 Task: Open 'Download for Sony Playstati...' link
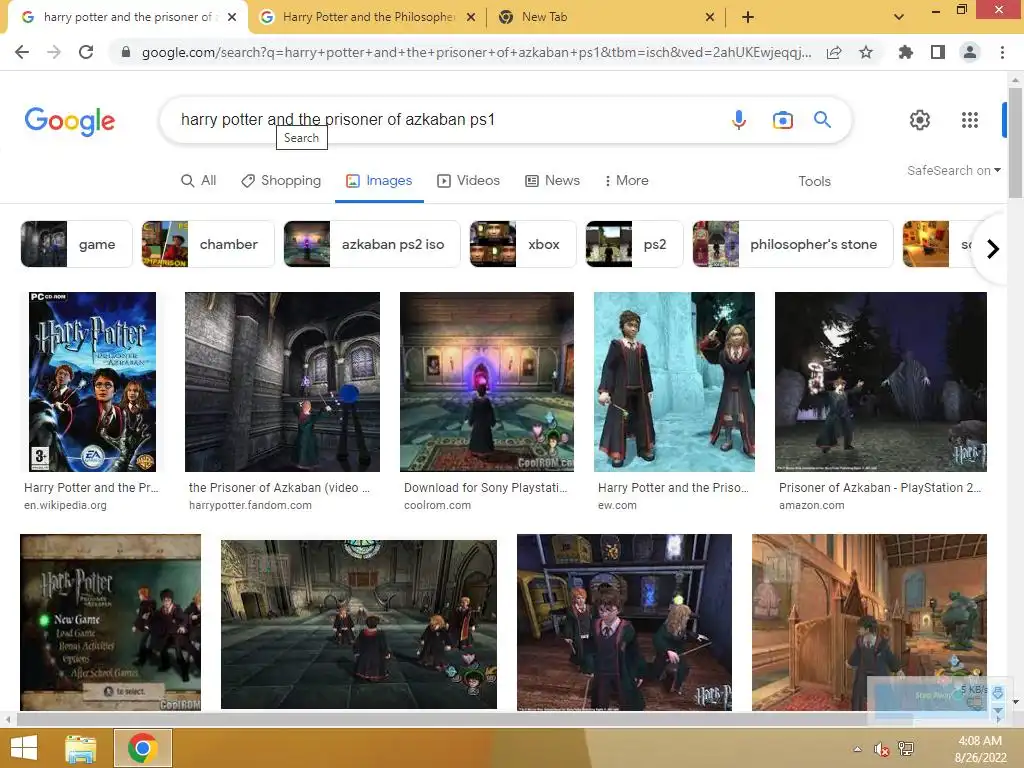coord(485,488)
